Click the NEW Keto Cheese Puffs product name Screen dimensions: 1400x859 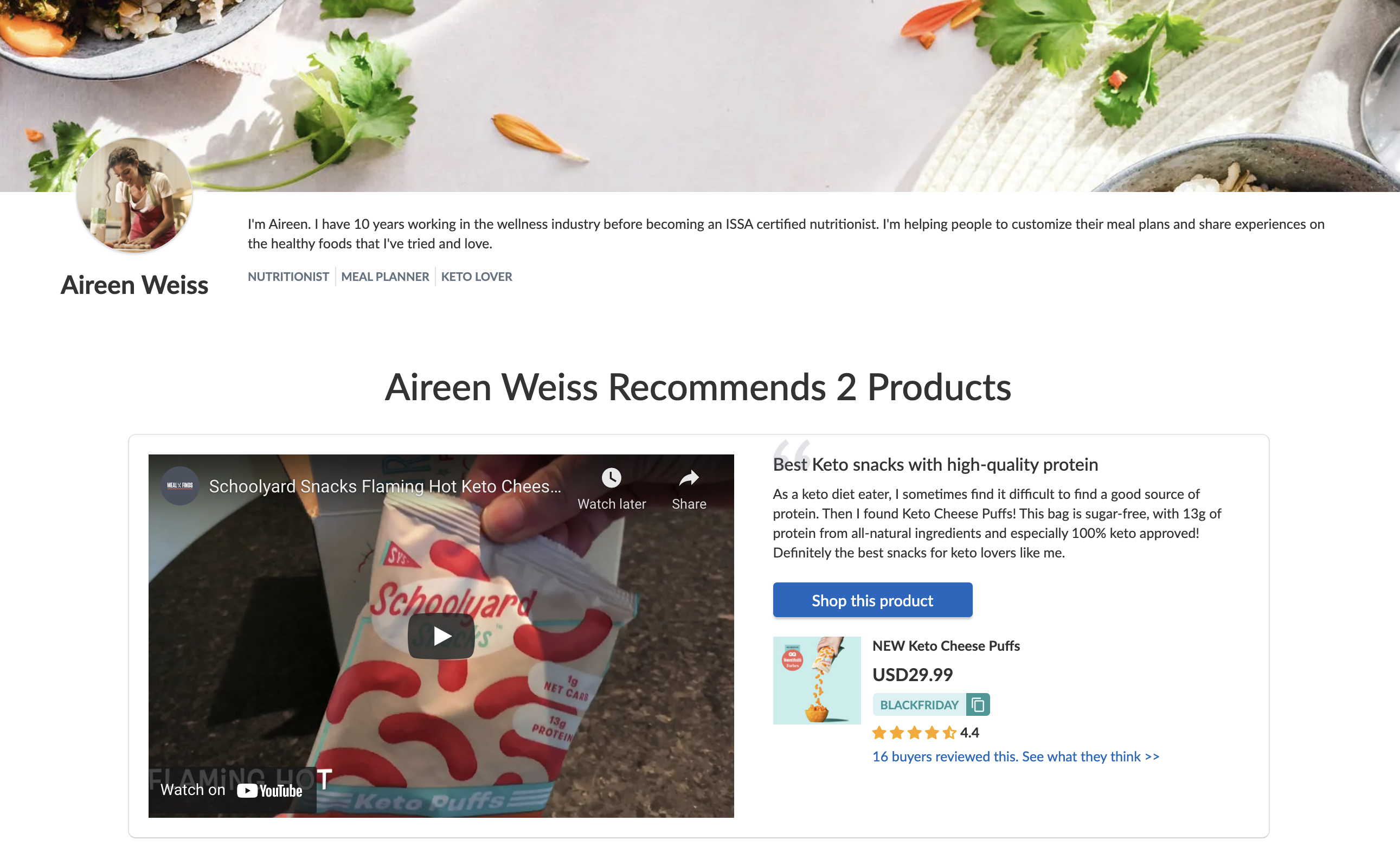click(946, 646)
